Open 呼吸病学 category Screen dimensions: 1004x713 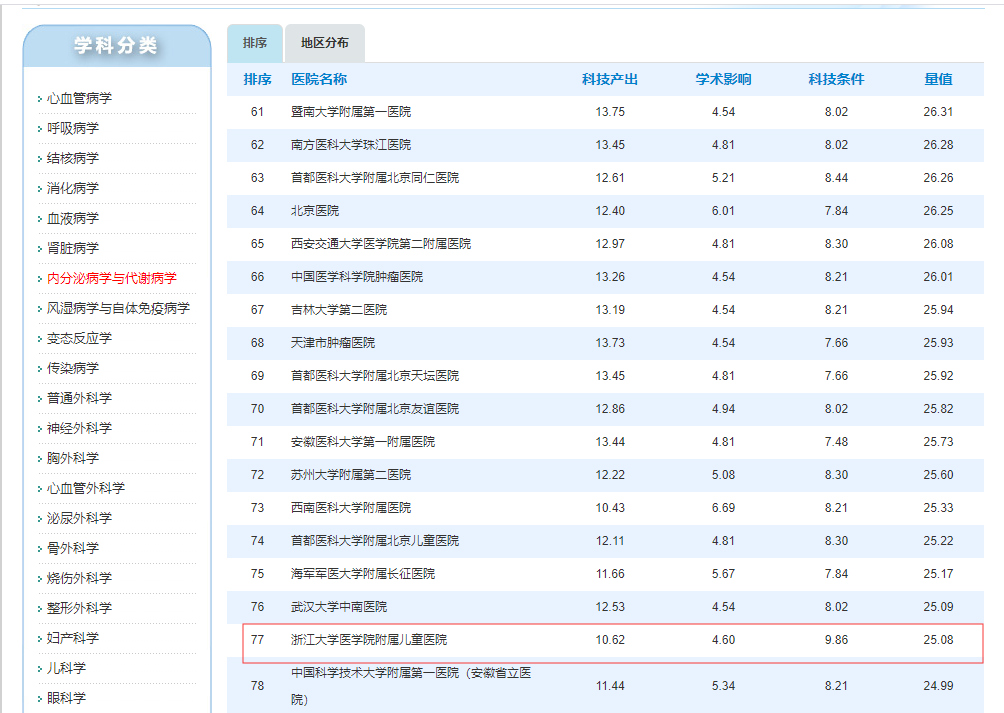tap(73, 128)
